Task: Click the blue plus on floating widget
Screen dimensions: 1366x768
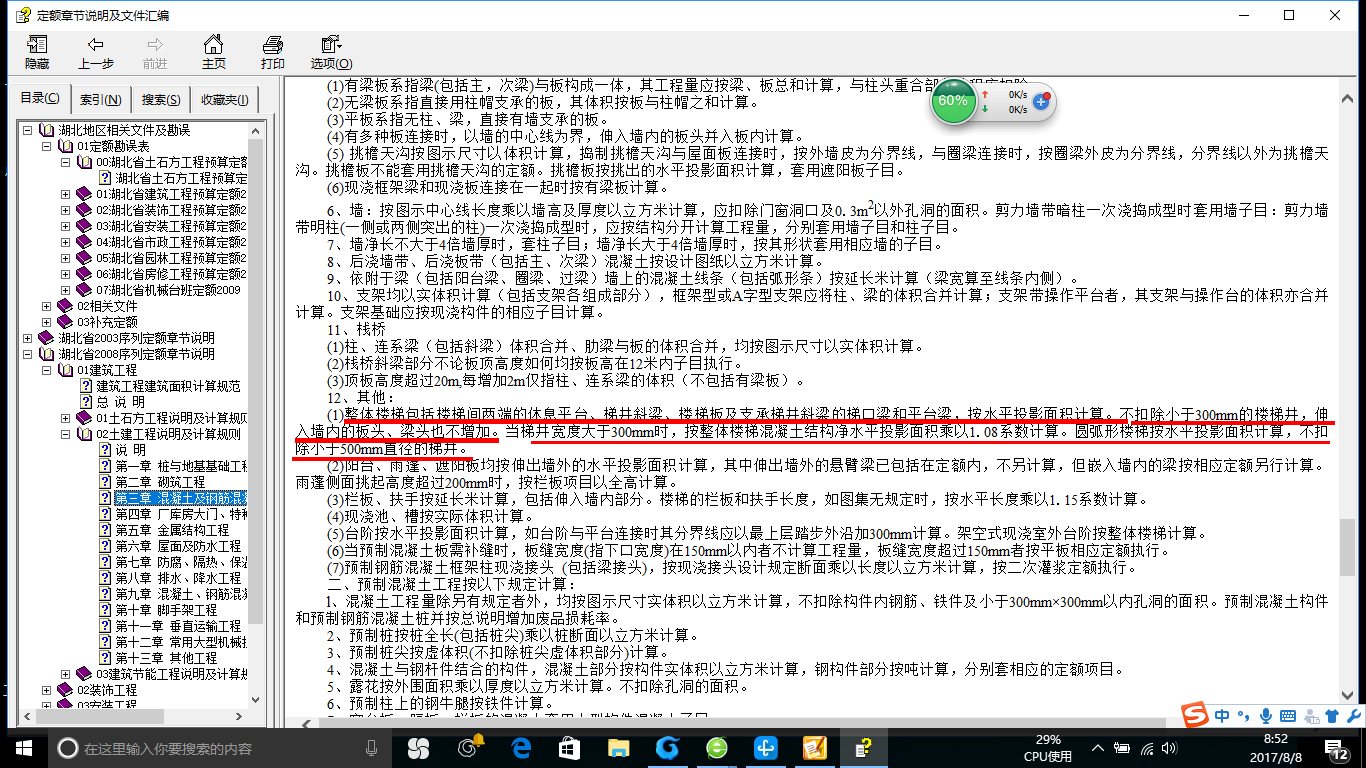Action: click(x=1041, y=101)
